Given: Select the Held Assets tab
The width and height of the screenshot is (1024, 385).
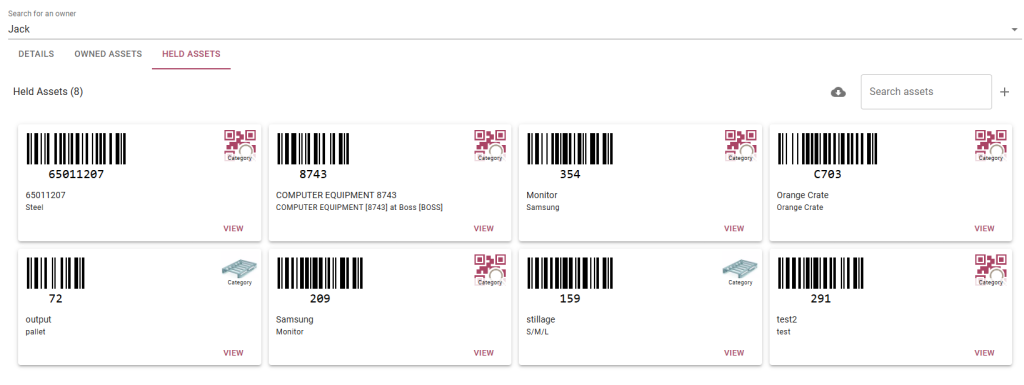Looking at the screenshot, I should click(x=191, y=54).
